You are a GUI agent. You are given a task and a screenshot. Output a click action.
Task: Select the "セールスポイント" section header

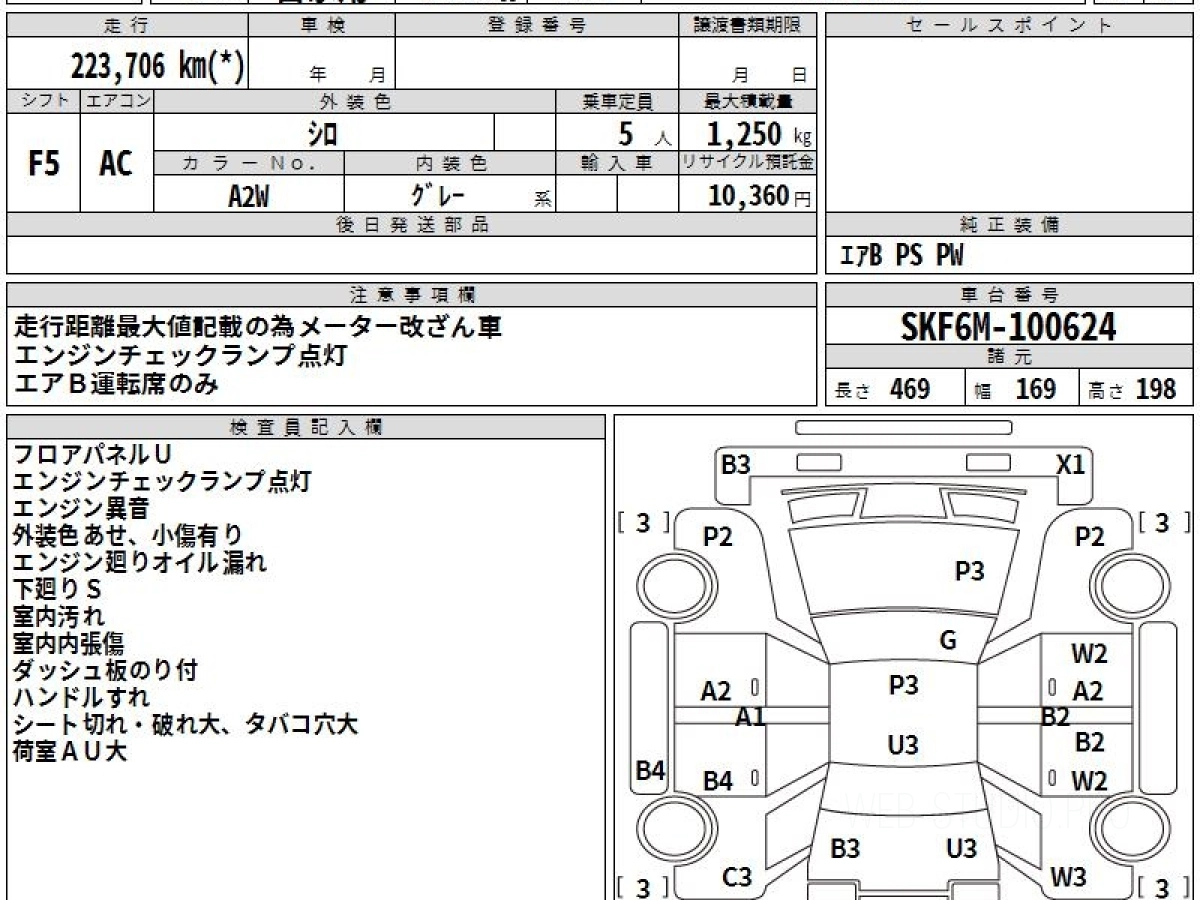coord(1009,26)
